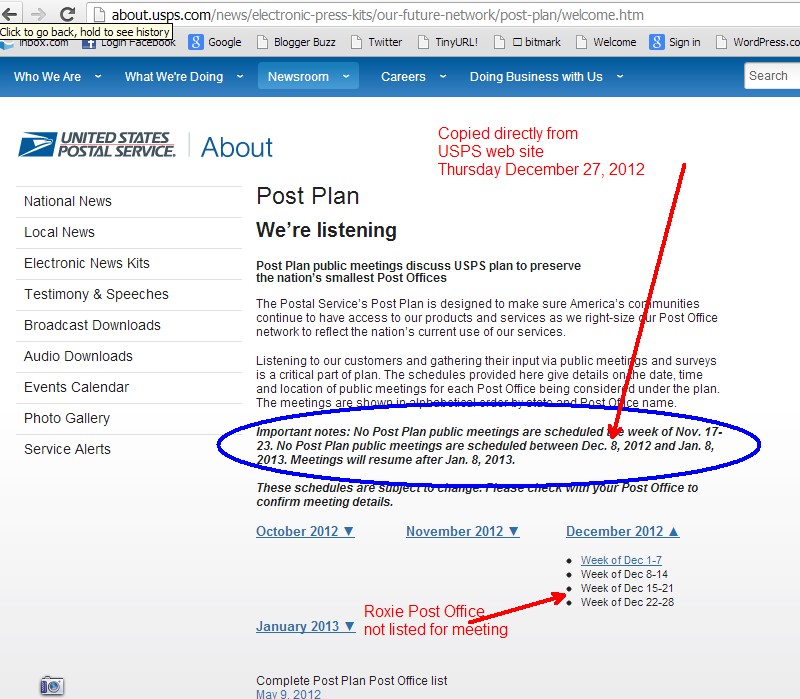Viewport: 800px width, 699px height.
Task: Click the browser forward arrow button
Action: click(x=38, y=14)
